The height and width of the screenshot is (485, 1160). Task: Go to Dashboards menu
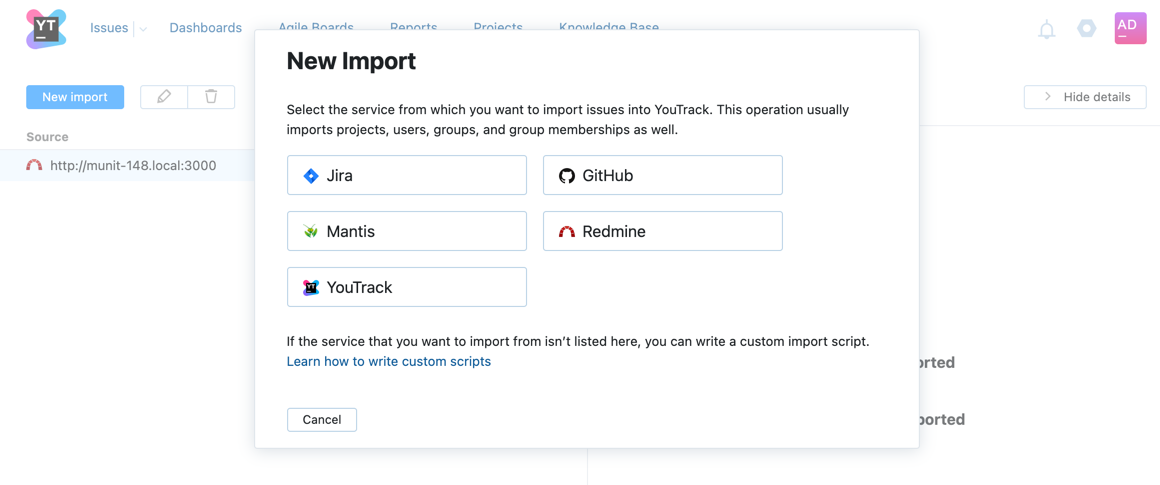[x=205, y=28]
